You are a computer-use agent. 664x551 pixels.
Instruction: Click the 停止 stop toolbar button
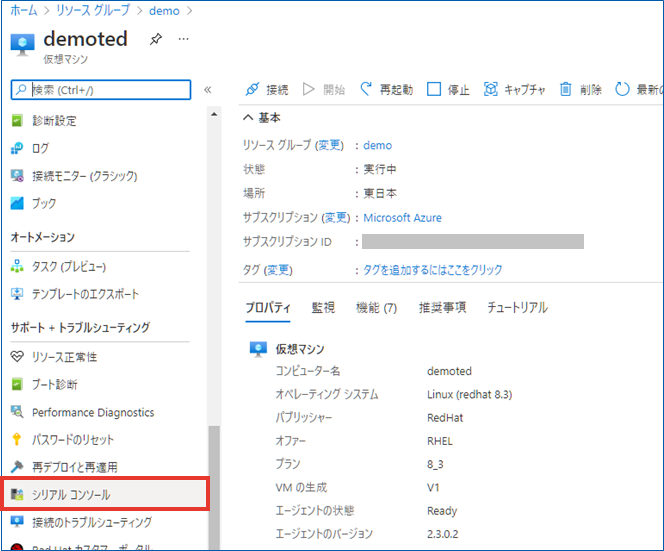(448, 89)
